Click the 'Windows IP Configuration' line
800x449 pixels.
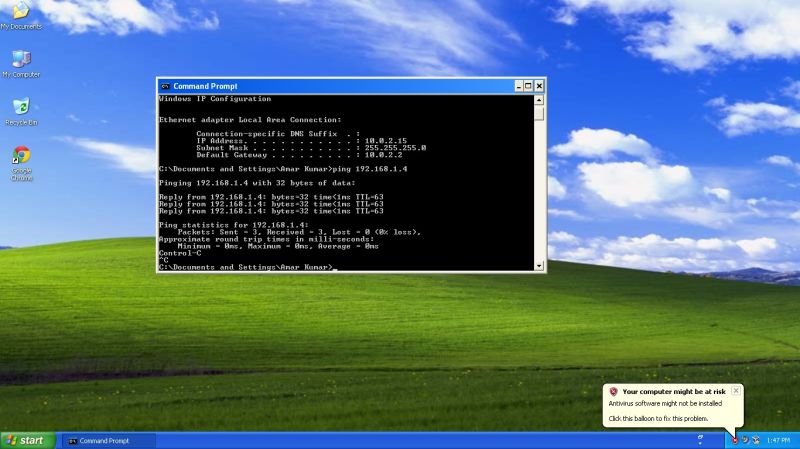click(x=215, y=99)
